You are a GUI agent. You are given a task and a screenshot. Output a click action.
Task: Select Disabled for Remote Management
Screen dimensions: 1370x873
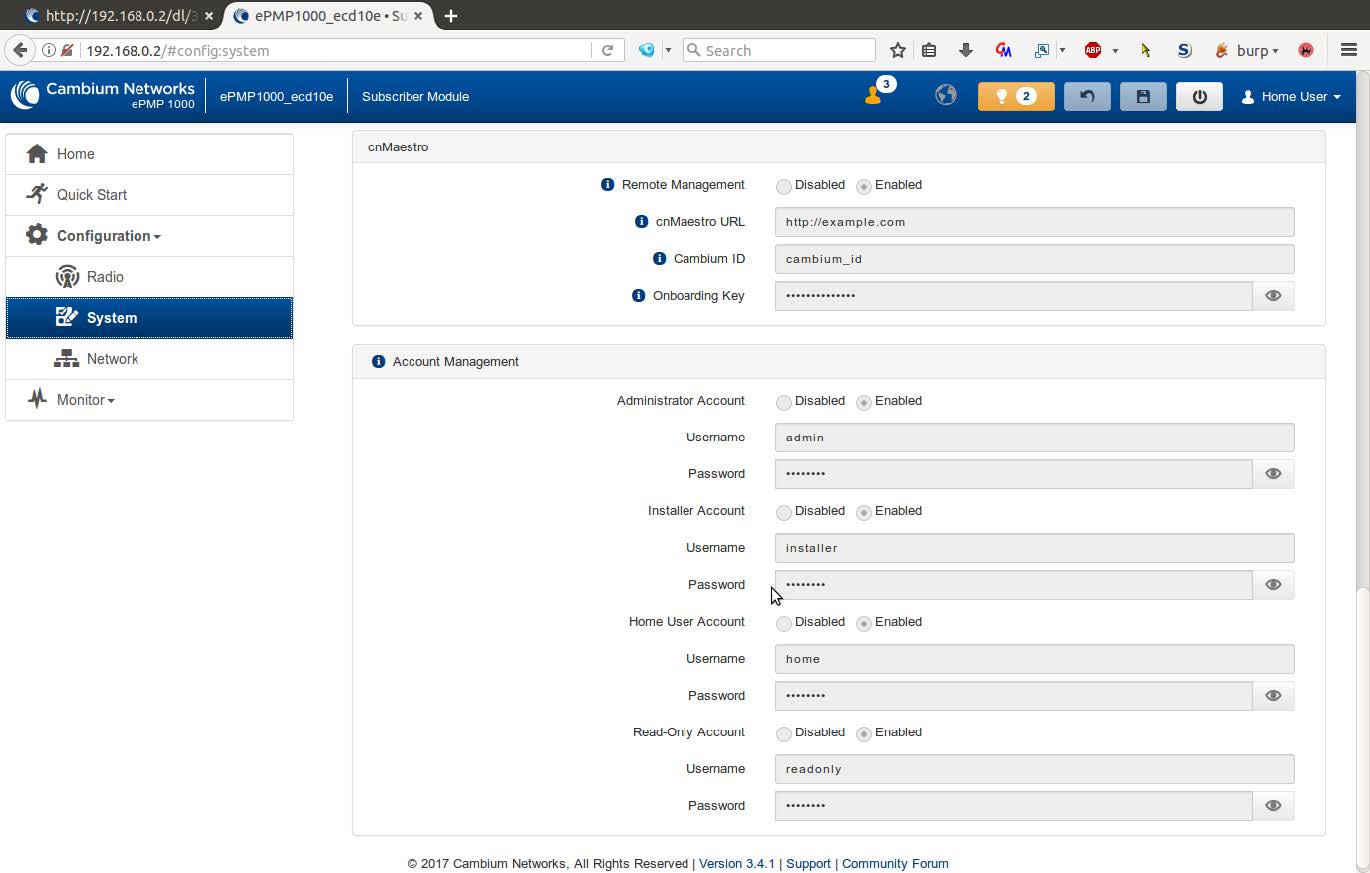pos(784,186)
